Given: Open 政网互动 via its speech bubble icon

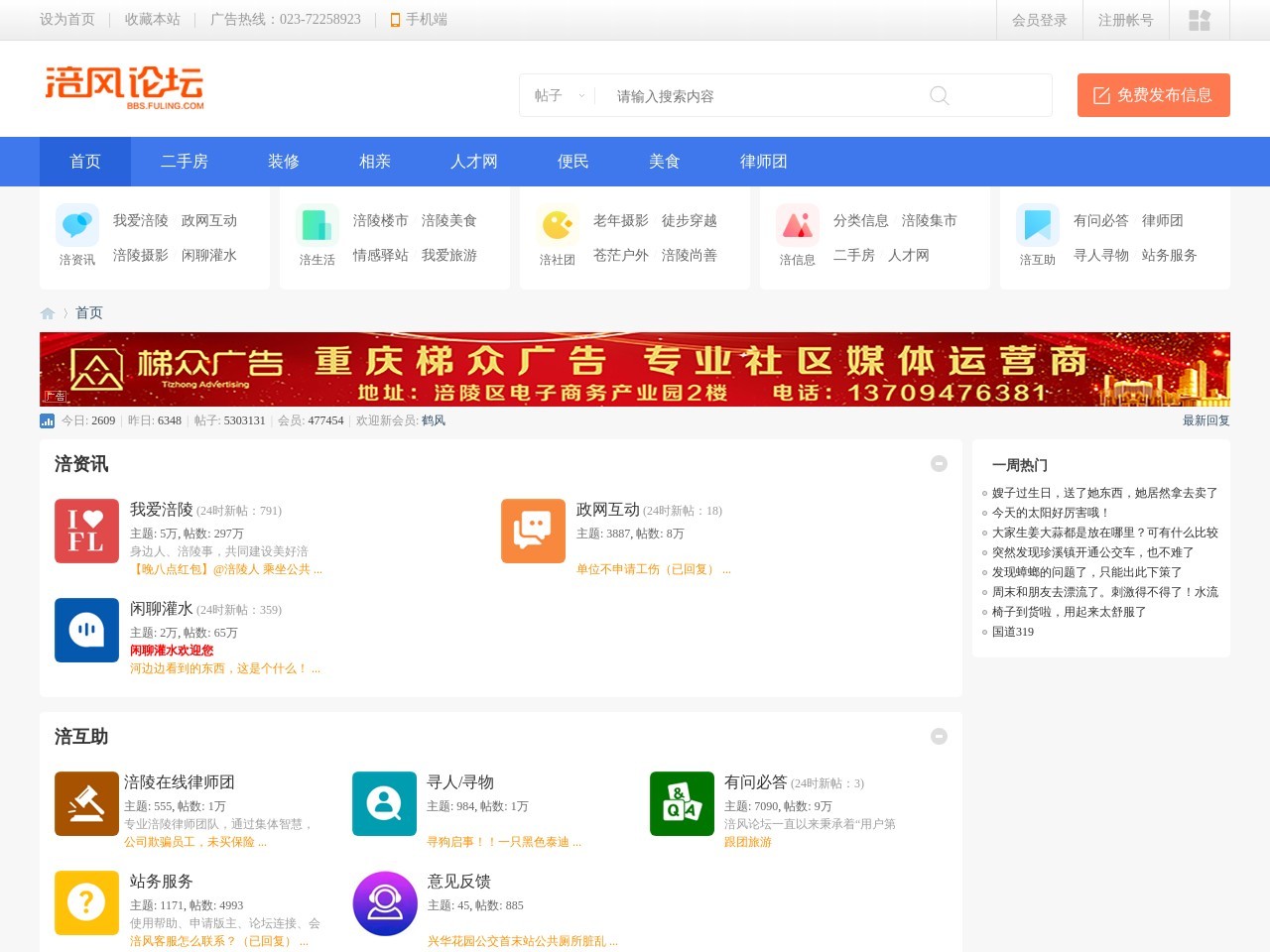Looking at the screenshot, I should click(x=533, y=531).
